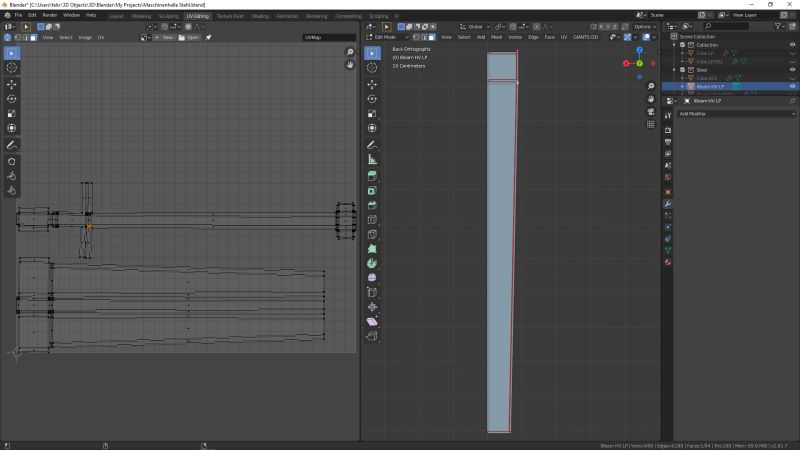The width and height of the screenshot is (800, 450).
Task: Click the Open image button in UV editor
Action: coord(189,37)
